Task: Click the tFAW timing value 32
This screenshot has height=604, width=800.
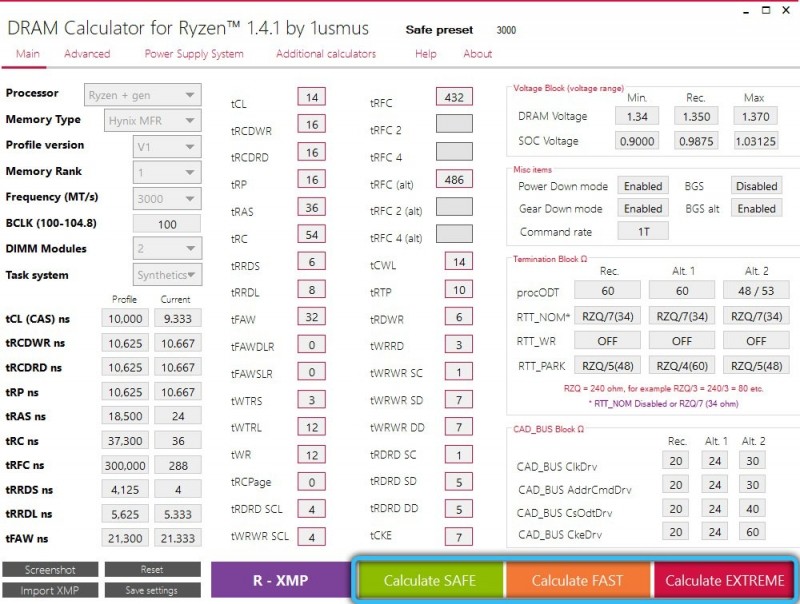Action: 312,317
